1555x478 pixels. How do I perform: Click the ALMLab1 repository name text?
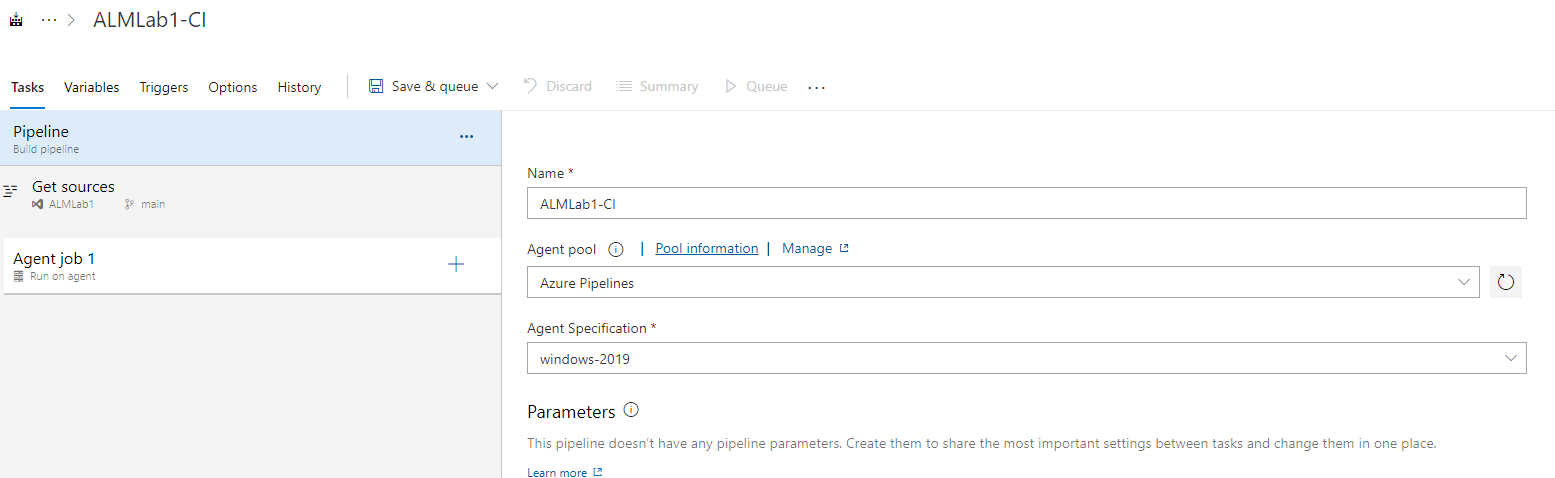click(71, 204)
